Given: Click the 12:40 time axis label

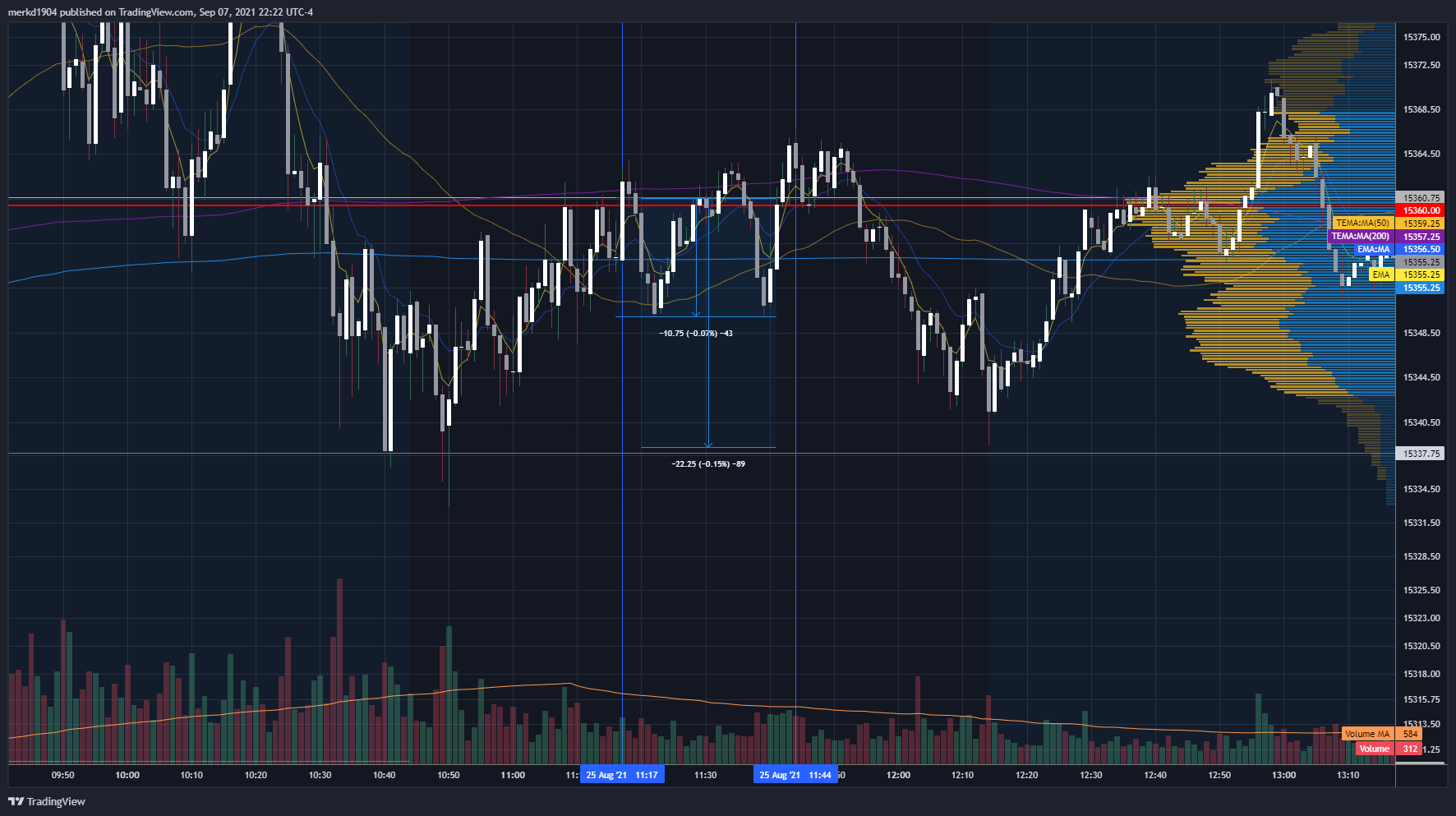Looking at the screenshot, I should pos(1155,775).
